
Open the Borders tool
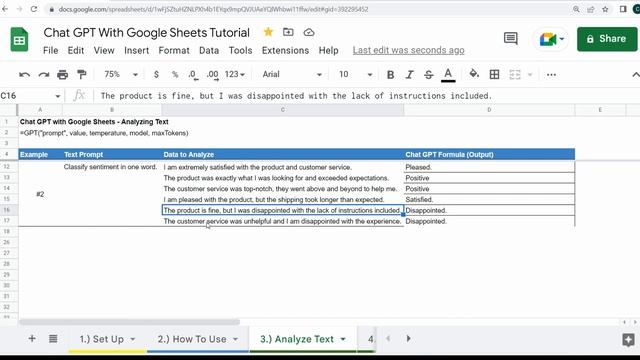tap(494, 74)
